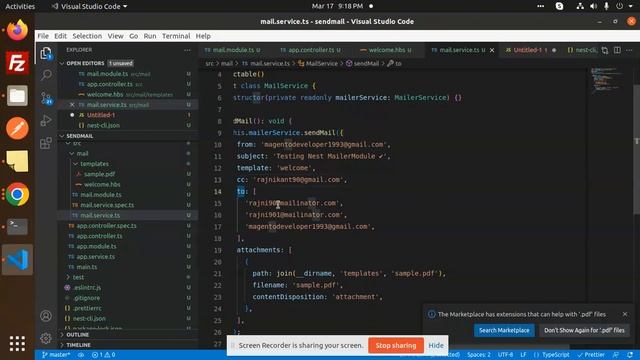Expand the test folder
This screenshot has width=640, height=360.
pyautogui.click(x=78, y=277)
